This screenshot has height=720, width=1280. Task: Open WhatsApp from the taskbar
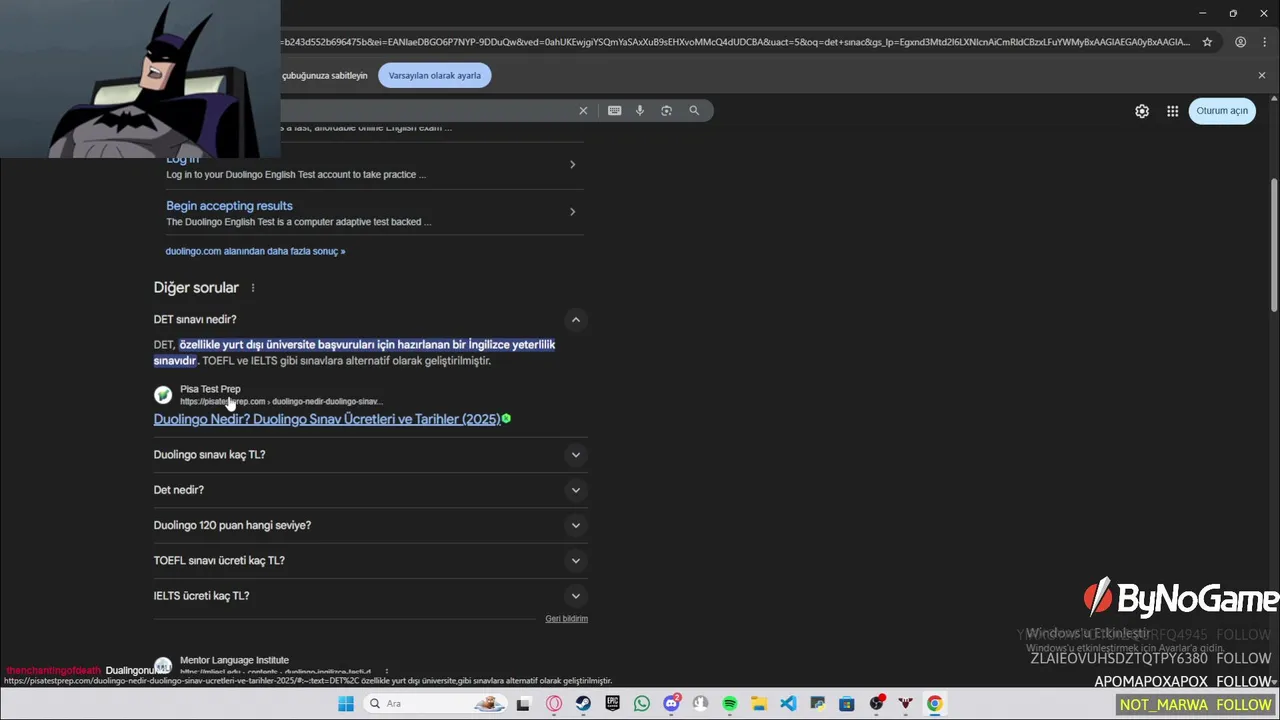pos(642,704)
